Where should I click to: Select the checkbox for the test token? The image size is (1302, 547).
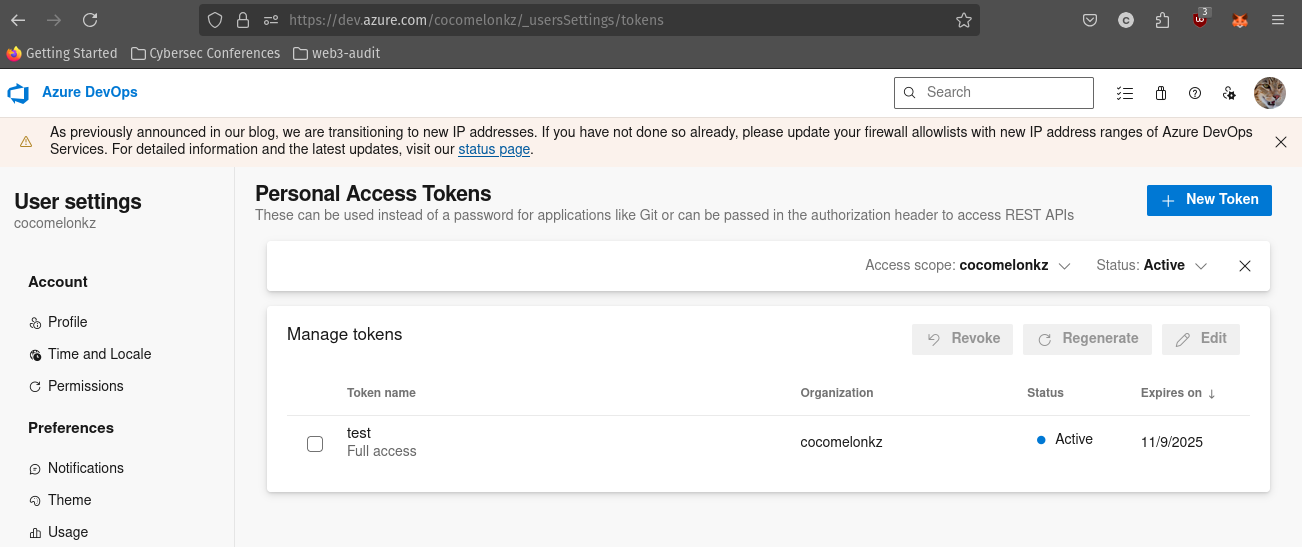point(315,444)
